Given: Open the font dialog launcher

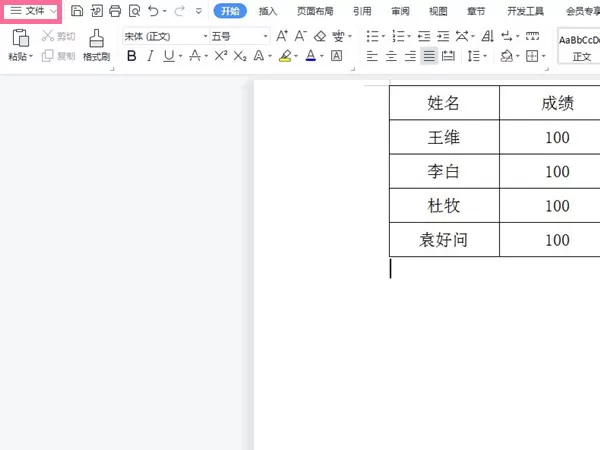Looking at the screenshot, I should tap(353, 69).
